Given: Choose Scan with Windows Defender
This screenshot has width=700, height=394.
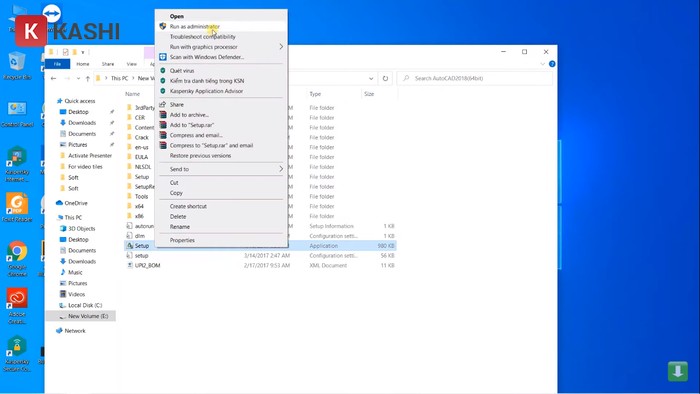Looking at the screenshot, I should click(221, 57).
